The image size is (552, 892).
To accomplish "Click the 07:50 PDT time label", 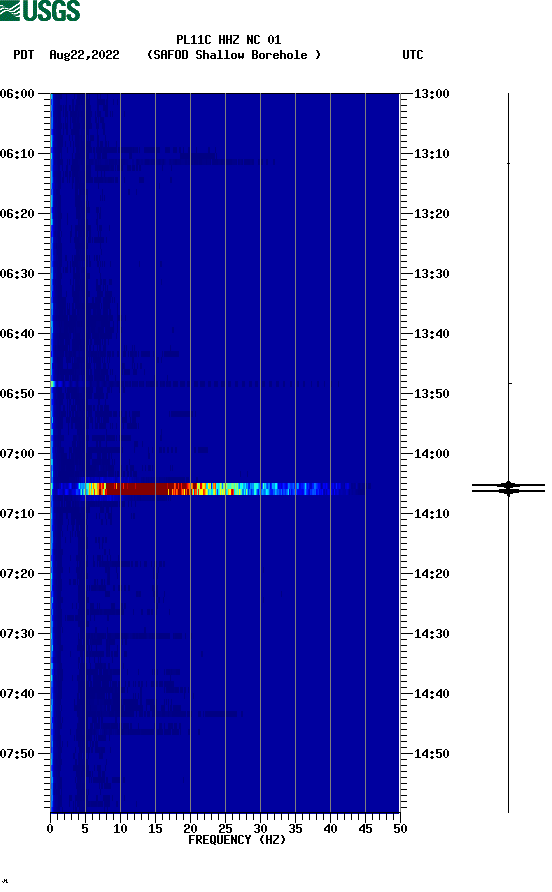I will (18, 754).
